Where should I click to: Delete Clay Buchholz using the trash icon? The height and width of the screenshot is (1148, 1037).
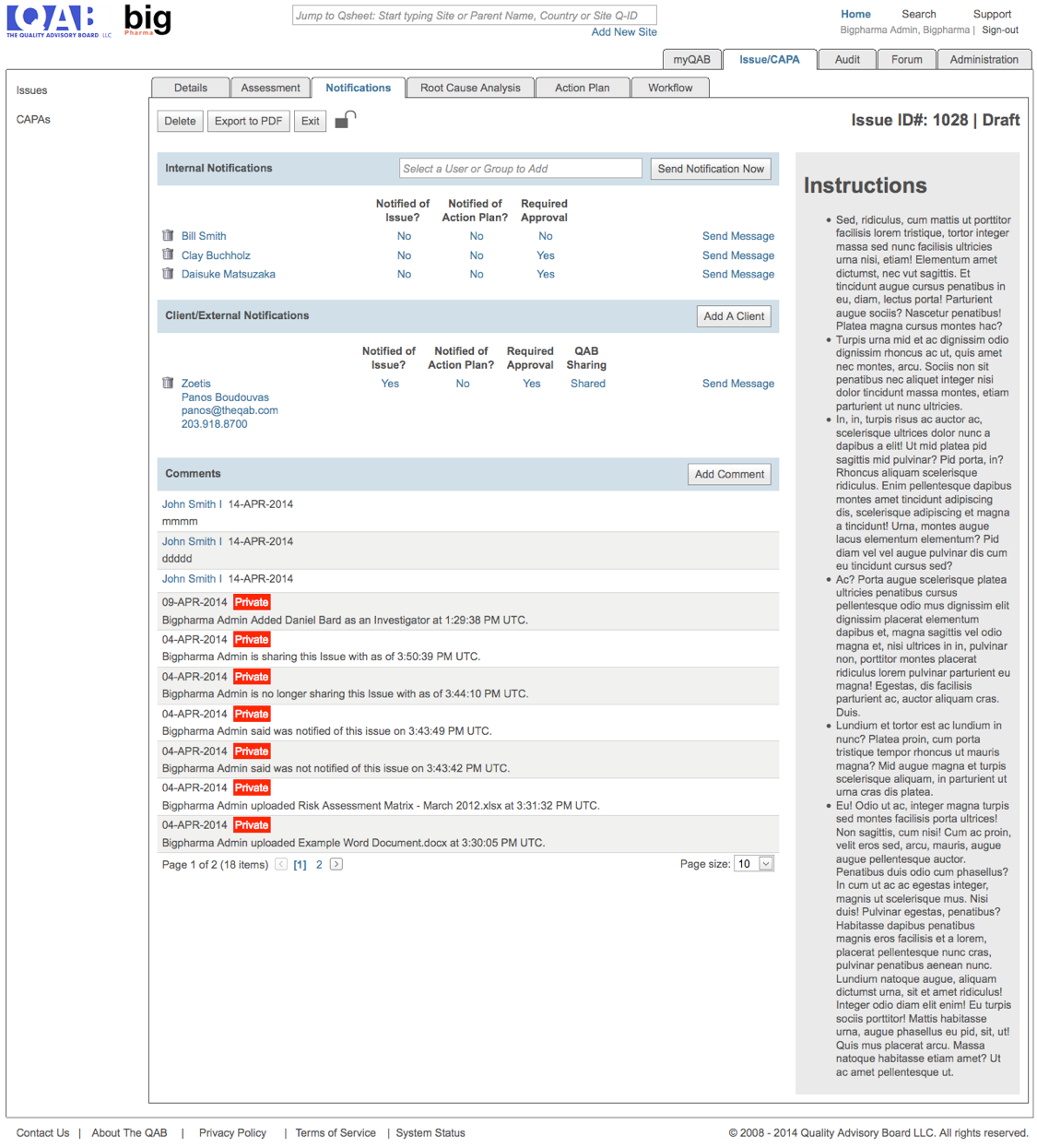pyautogui.click(x=168, y=254)
